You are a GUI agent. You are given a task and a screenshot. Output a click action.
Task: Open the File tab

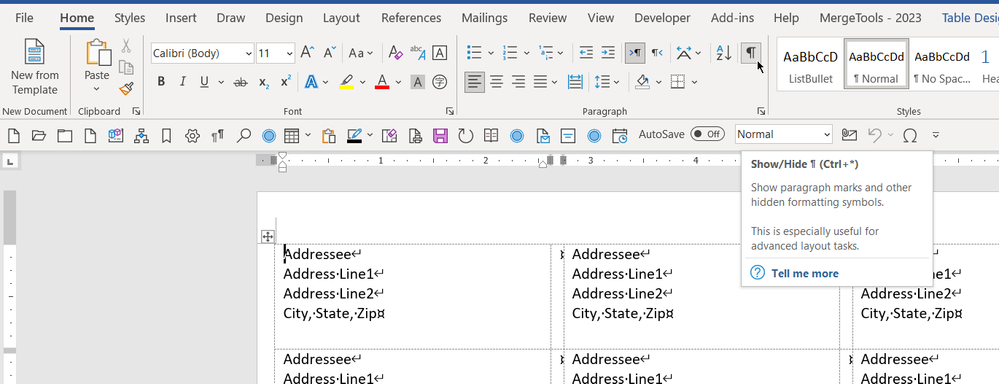[24, 18]
